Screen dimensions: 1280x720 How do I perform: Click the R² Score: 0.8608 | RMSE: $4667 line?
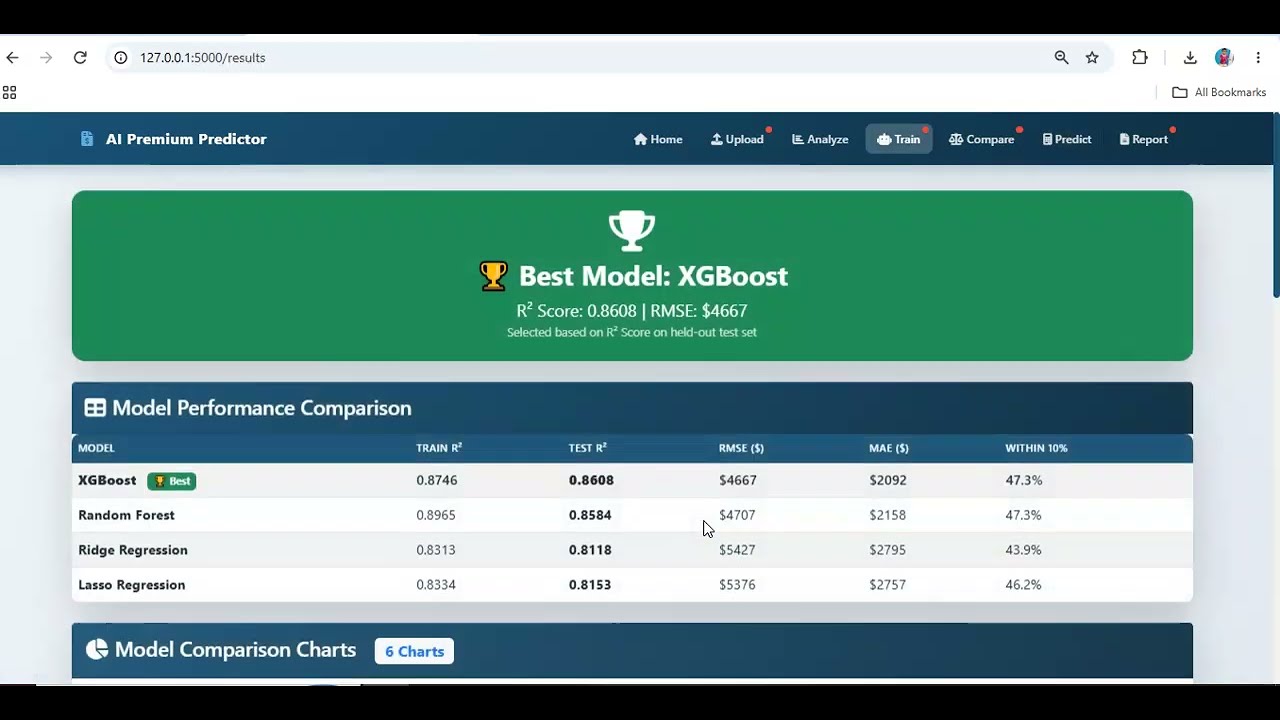632,311
